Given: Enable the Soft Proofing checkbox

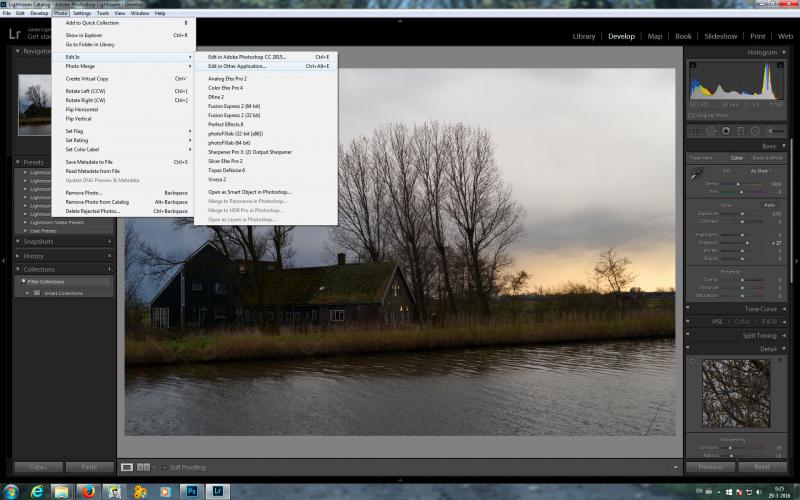Looking at the screenshot, I should [x=164, y=467].
